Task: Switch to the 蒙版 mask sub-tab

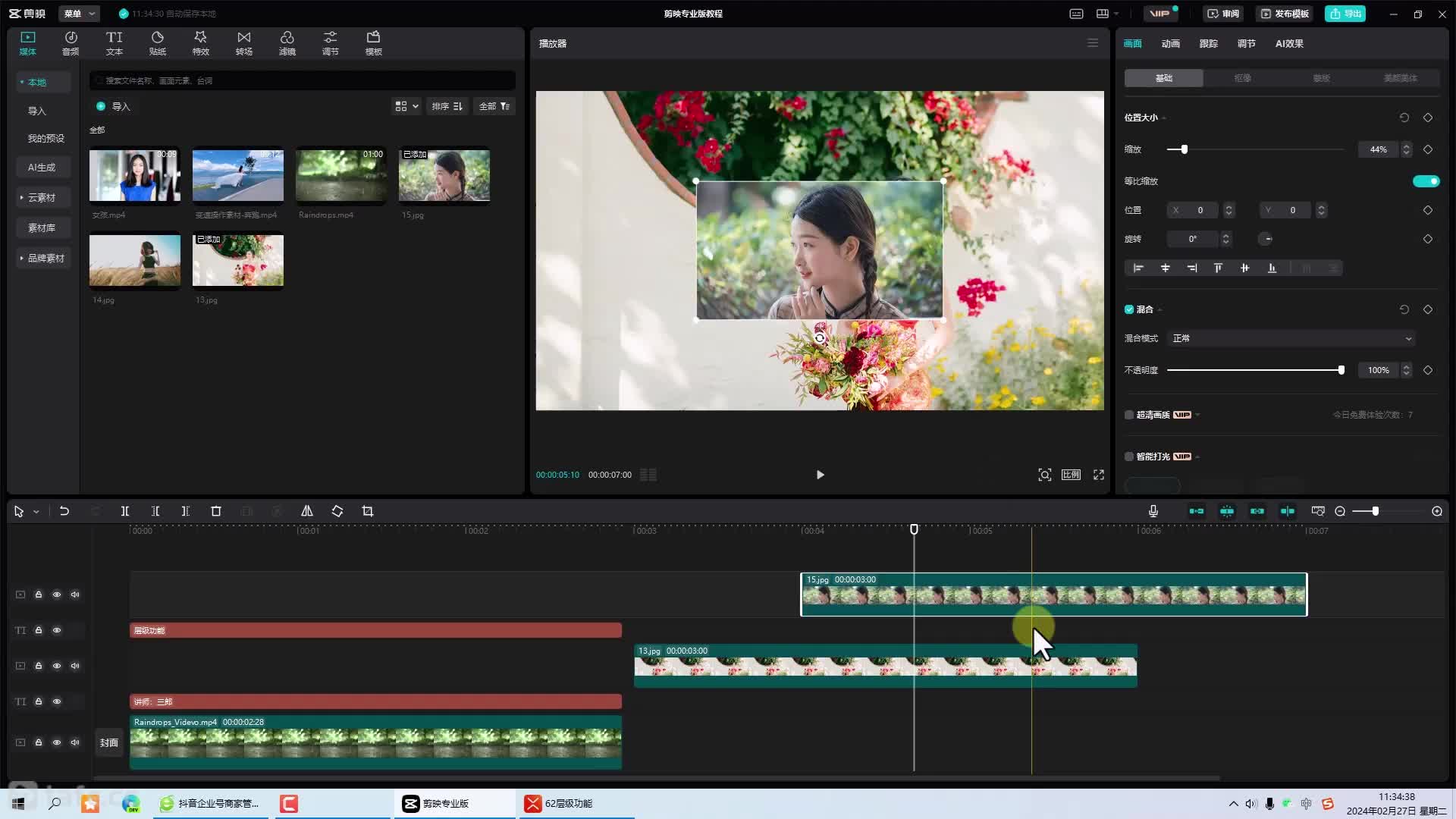Action: tap(1321, 78)
